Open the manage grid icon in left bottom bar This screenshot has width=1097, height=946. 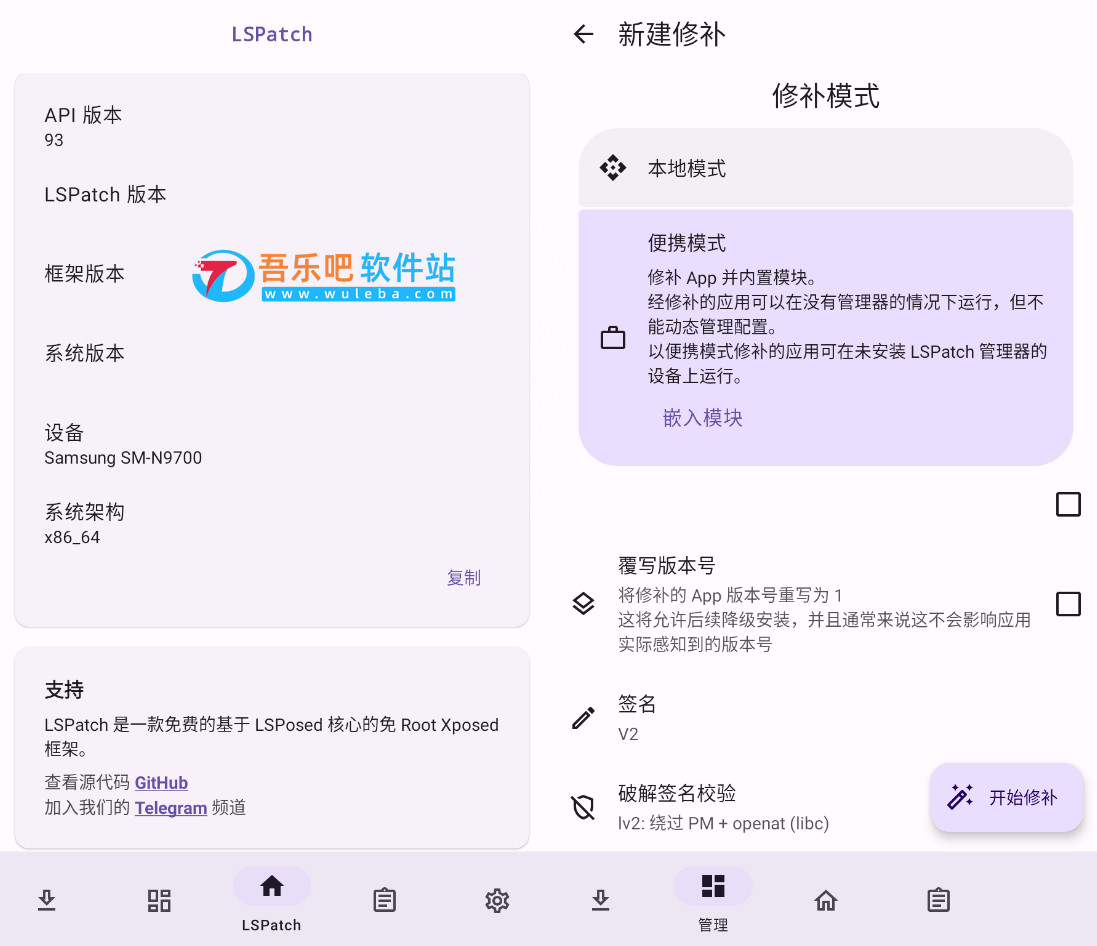(159, 901)
